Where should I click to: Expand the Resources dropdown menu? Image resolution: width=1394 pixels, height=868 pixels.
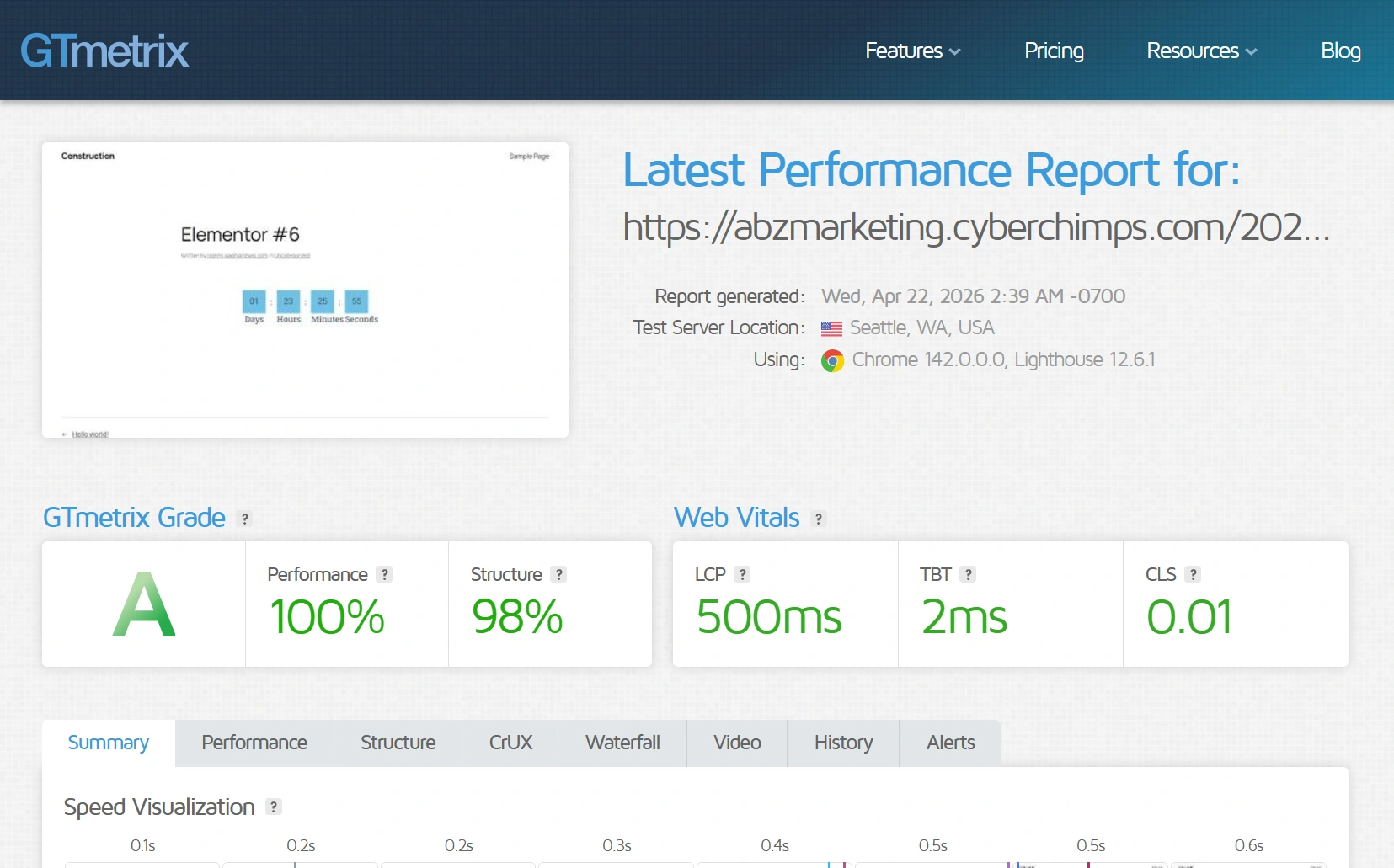tap(1202, 51)
